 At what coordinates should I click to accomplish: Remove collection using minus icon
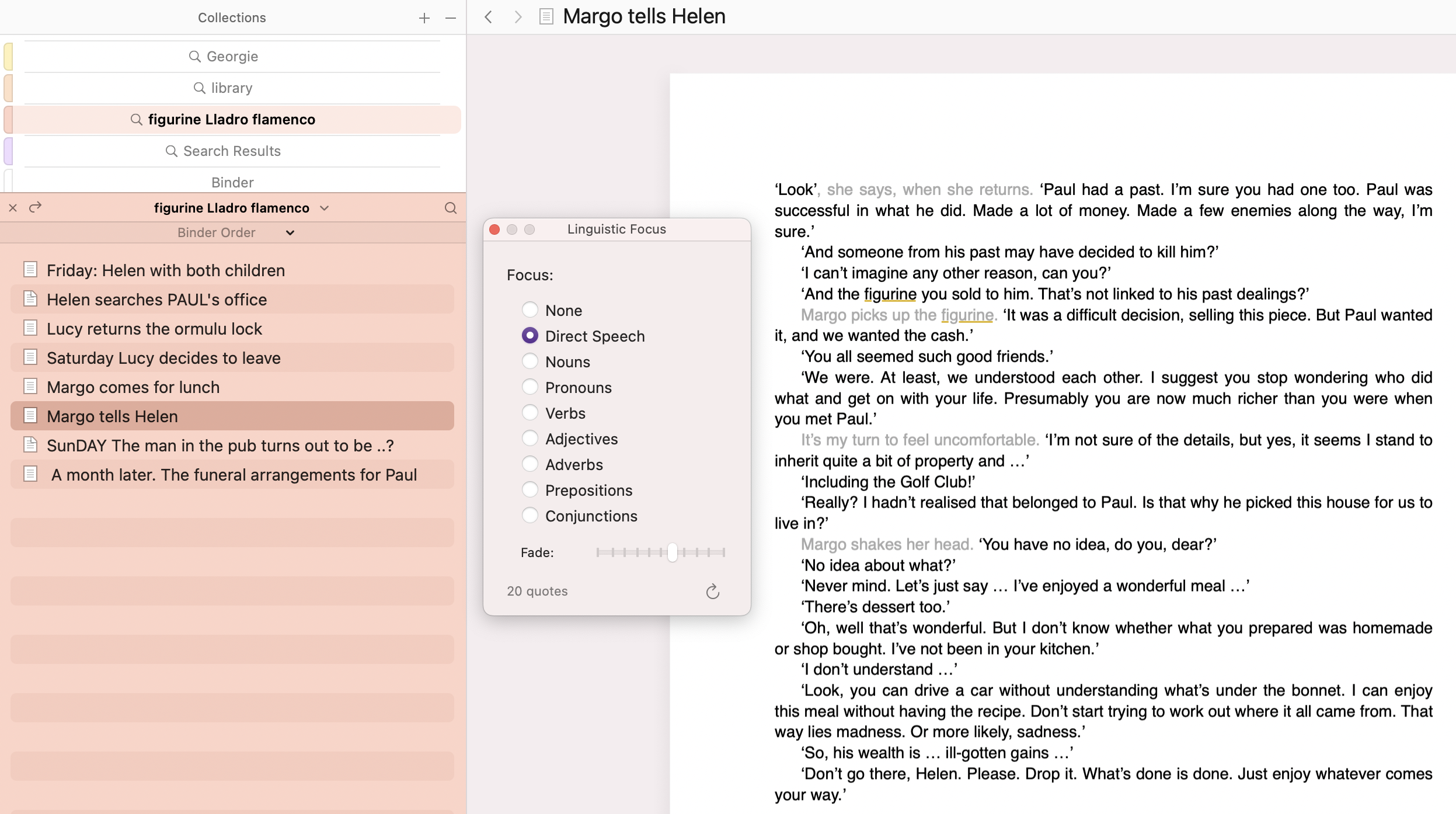coord(450,18)
